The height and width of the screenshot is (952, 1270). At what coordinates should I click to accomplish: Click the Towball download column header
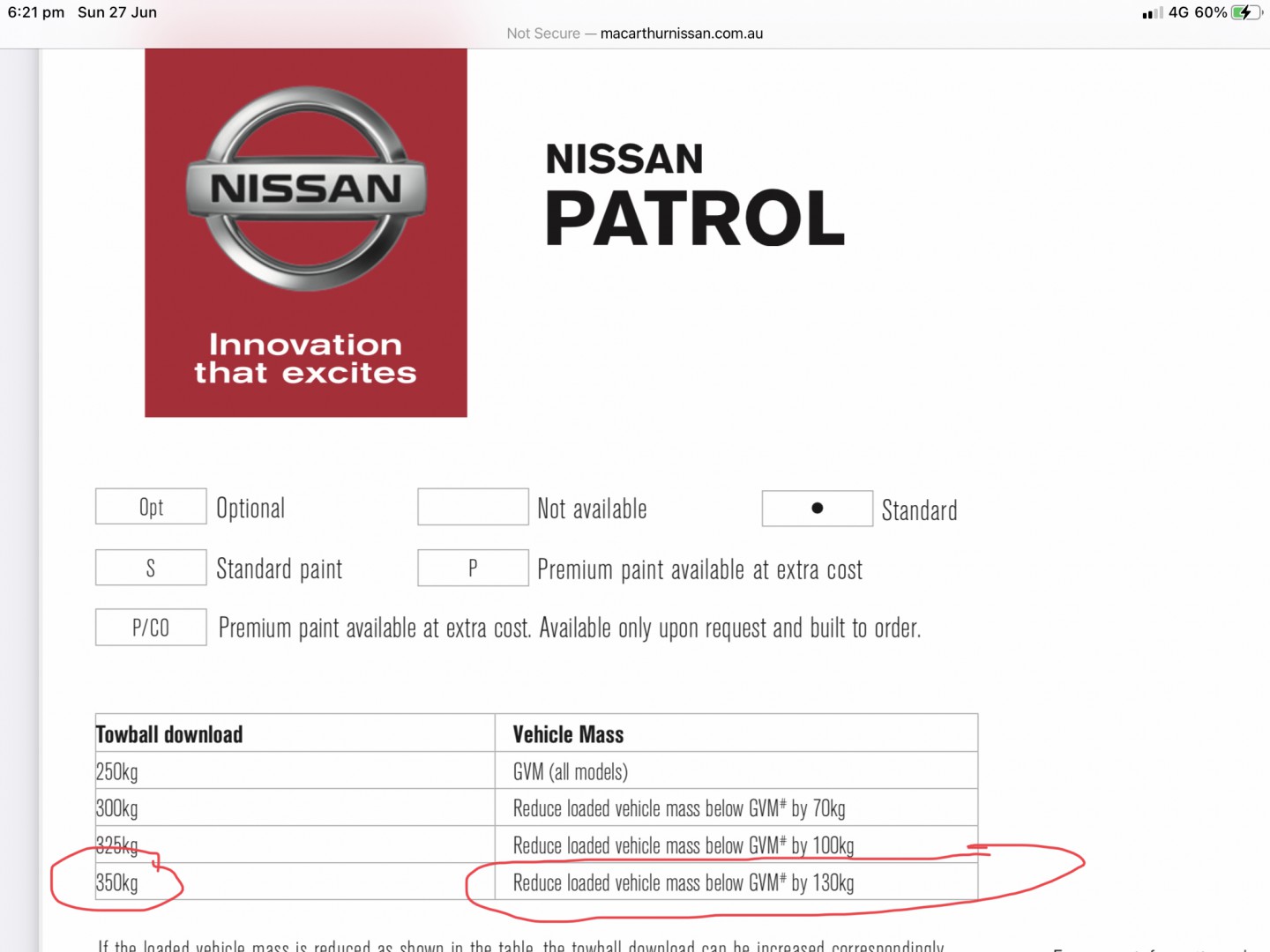169,734
